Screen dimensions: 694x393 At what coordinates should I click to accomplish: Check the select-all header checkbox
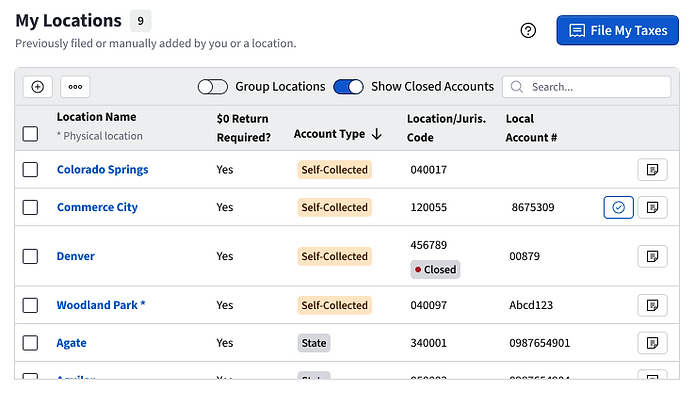(30, 134)
